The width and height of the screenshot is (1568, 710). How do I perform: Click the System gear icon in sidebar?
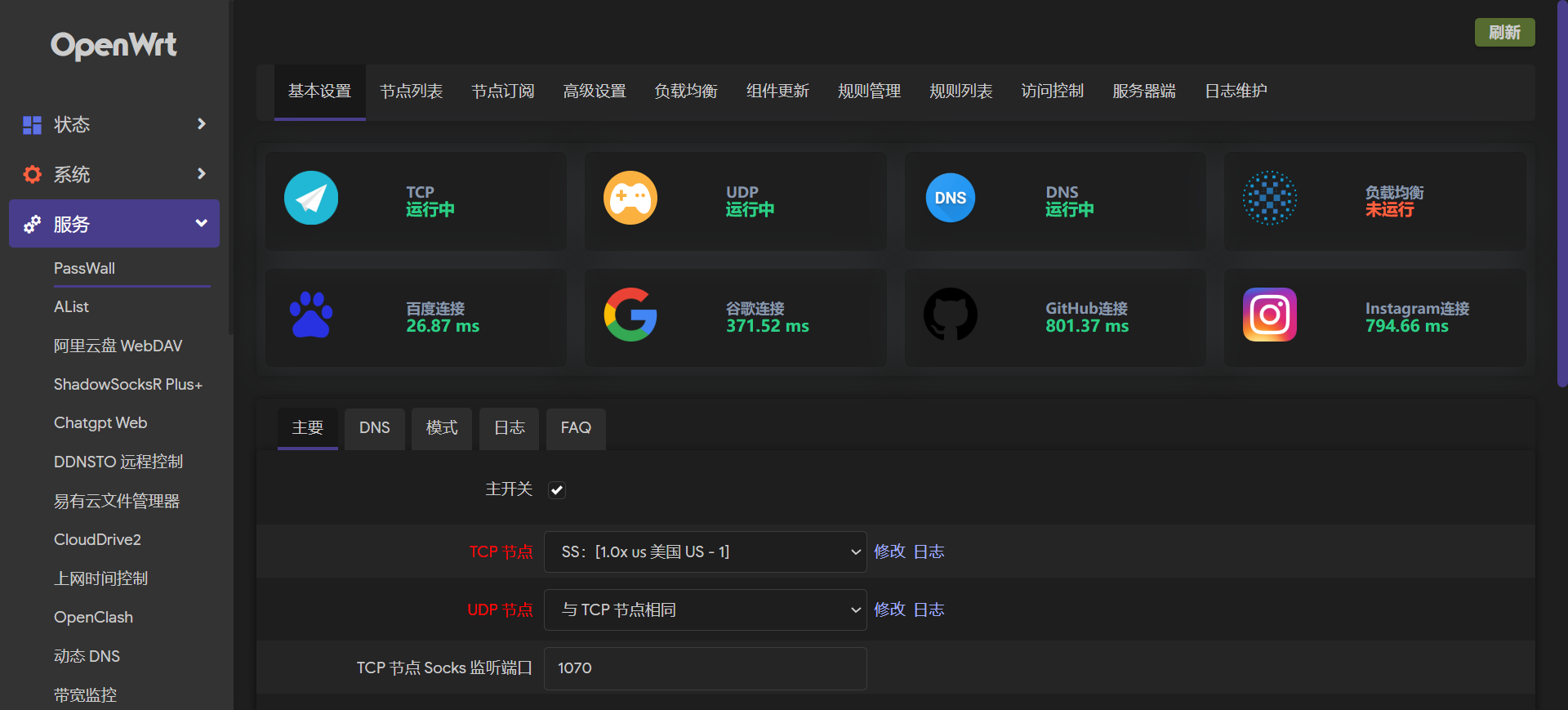click(32, 174)
